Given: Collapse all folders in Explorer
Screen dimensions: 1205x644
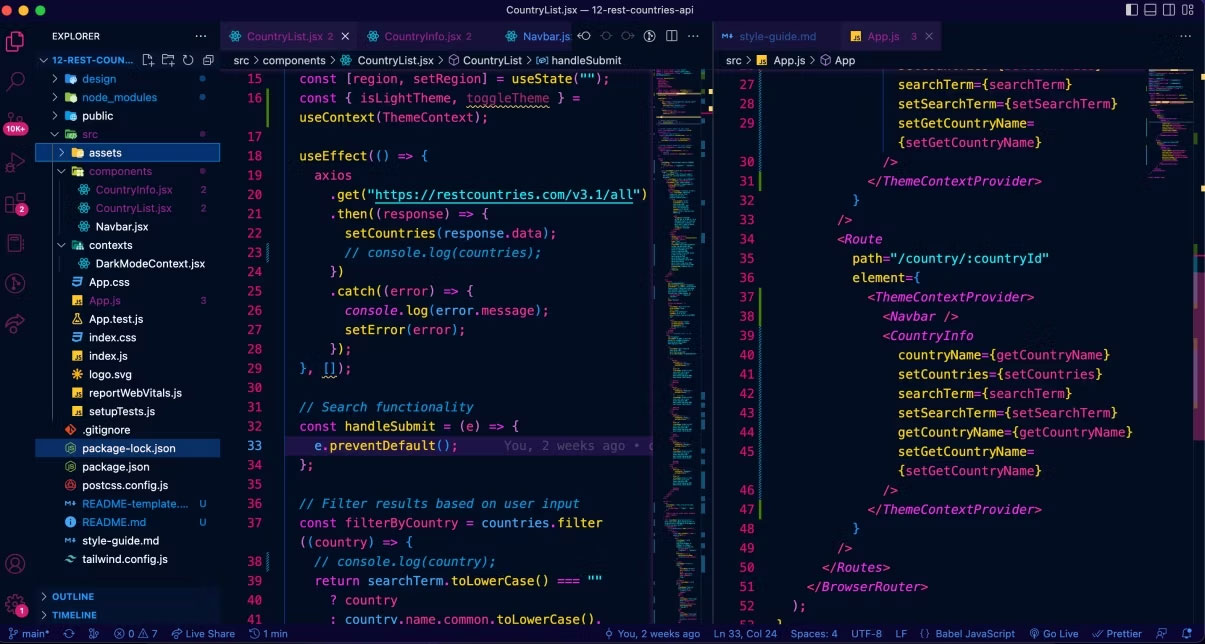Looking at the screenshot, I should (207, 60).
